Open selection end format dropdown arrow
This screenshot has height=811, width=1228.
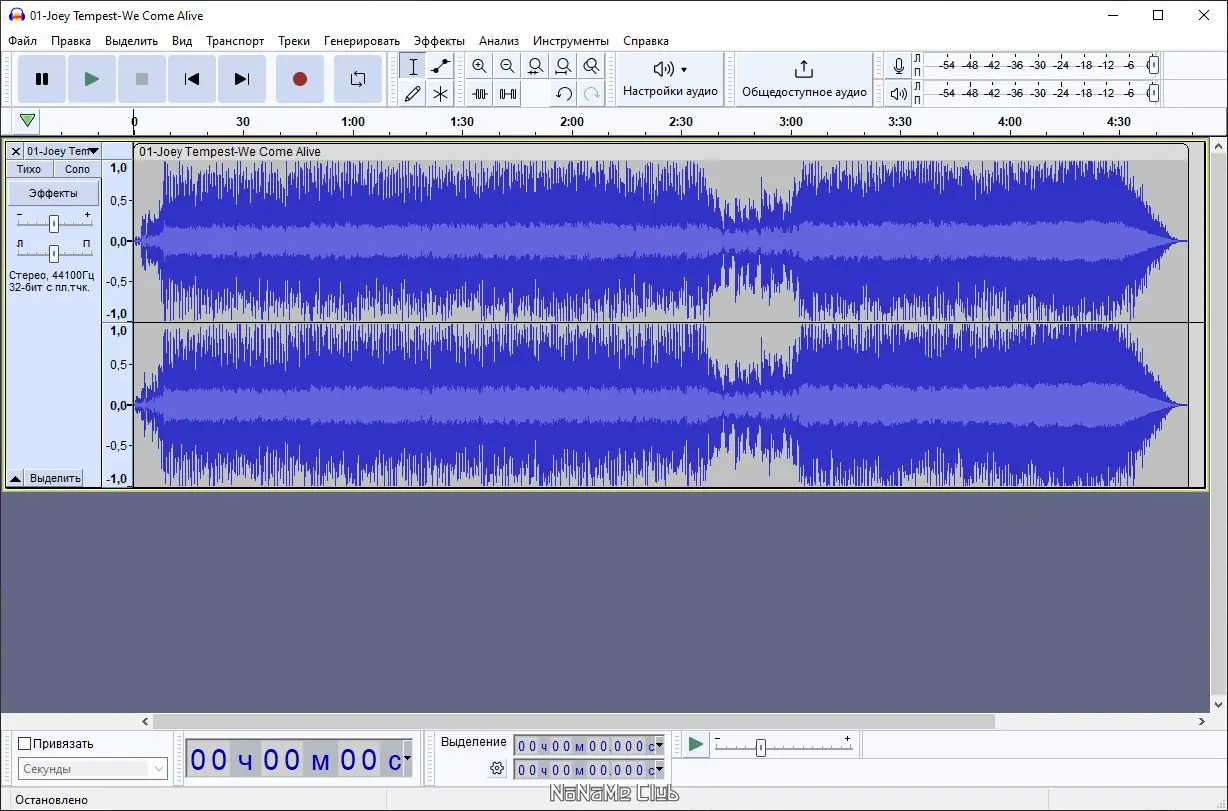tap(660, 770)
